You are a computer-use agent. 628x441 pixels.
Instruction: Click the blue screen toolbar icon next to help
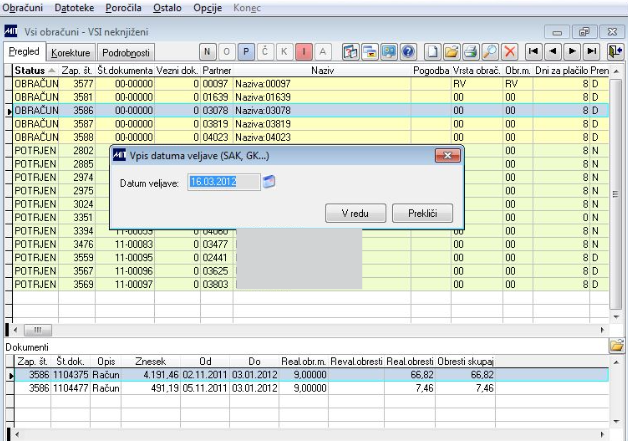pyautogui.click(x=388, y=52)
